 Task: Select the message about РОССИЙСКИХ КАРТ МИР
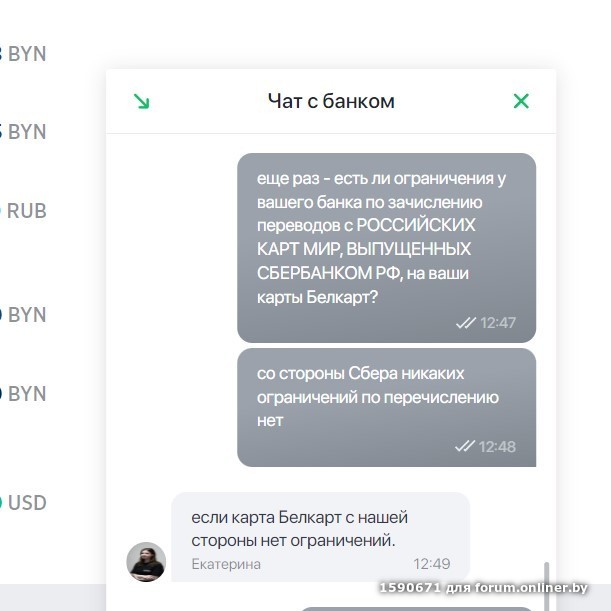point(387,248)
